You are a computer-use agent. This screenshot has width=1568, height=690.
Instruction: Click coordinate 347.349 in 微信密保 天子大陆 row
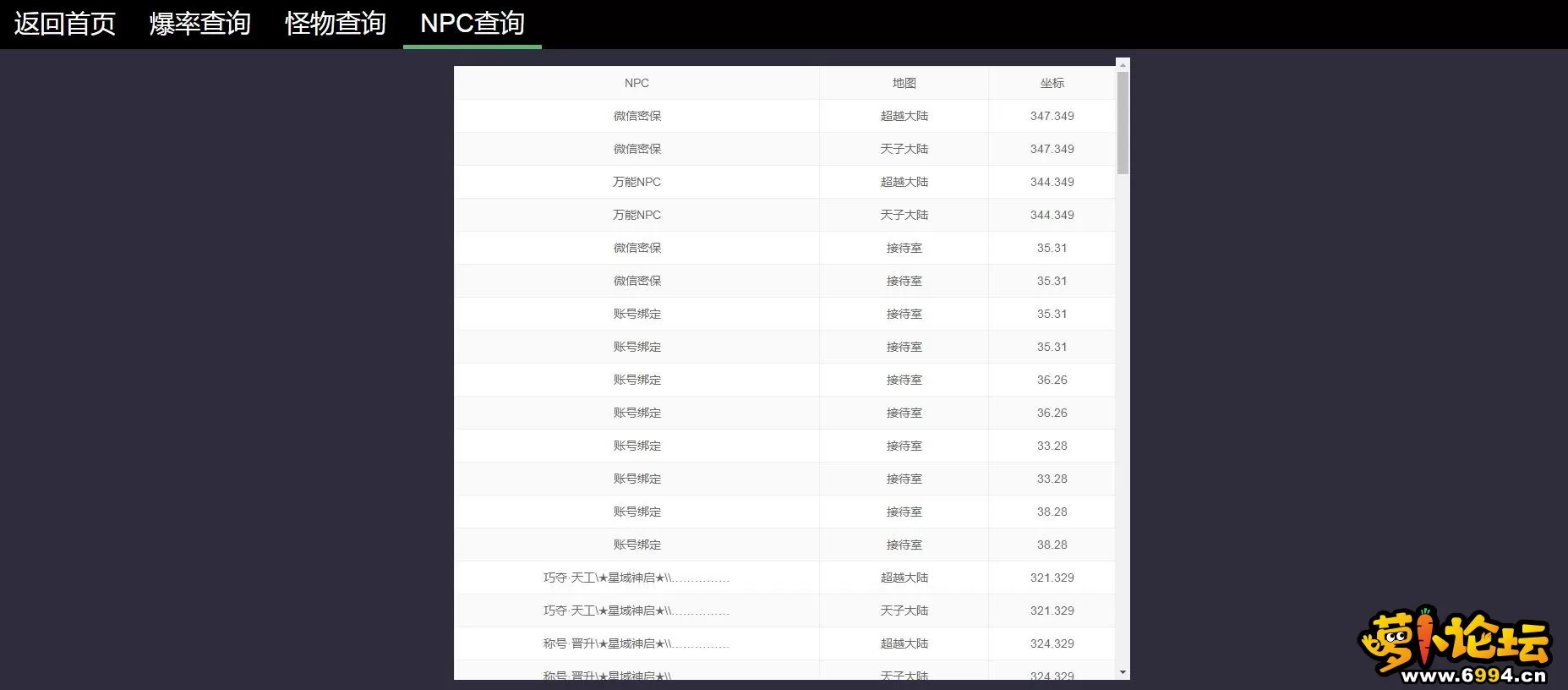click(x=1052, y=149)
